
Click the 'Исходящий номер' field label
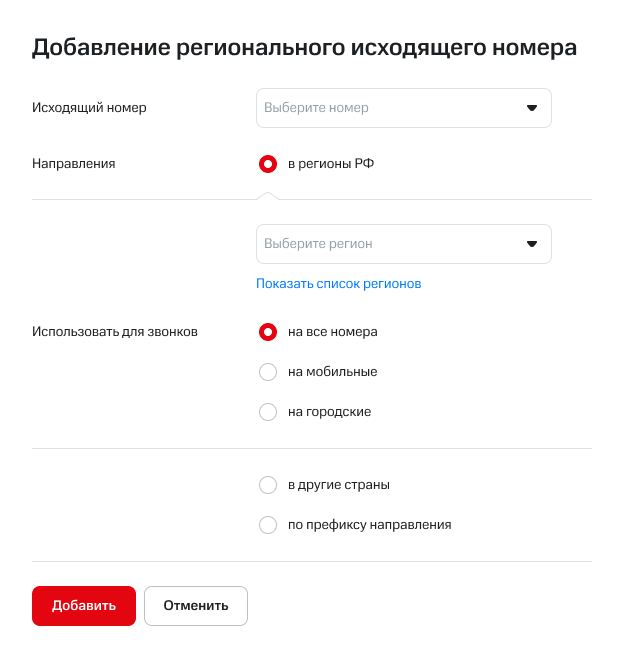[89, 108]
